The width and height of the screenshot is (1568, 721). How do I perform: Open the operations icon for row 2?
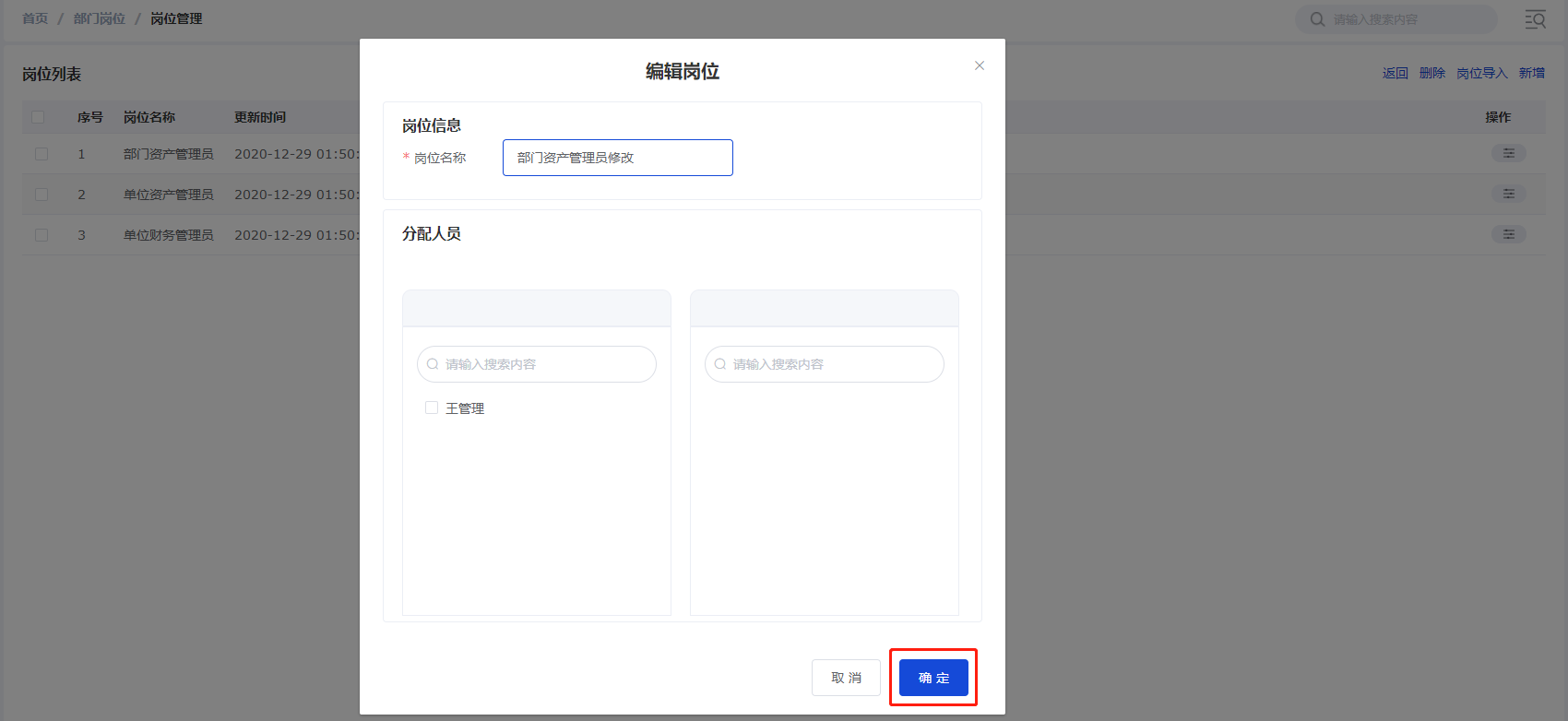tap(1508, 194)
